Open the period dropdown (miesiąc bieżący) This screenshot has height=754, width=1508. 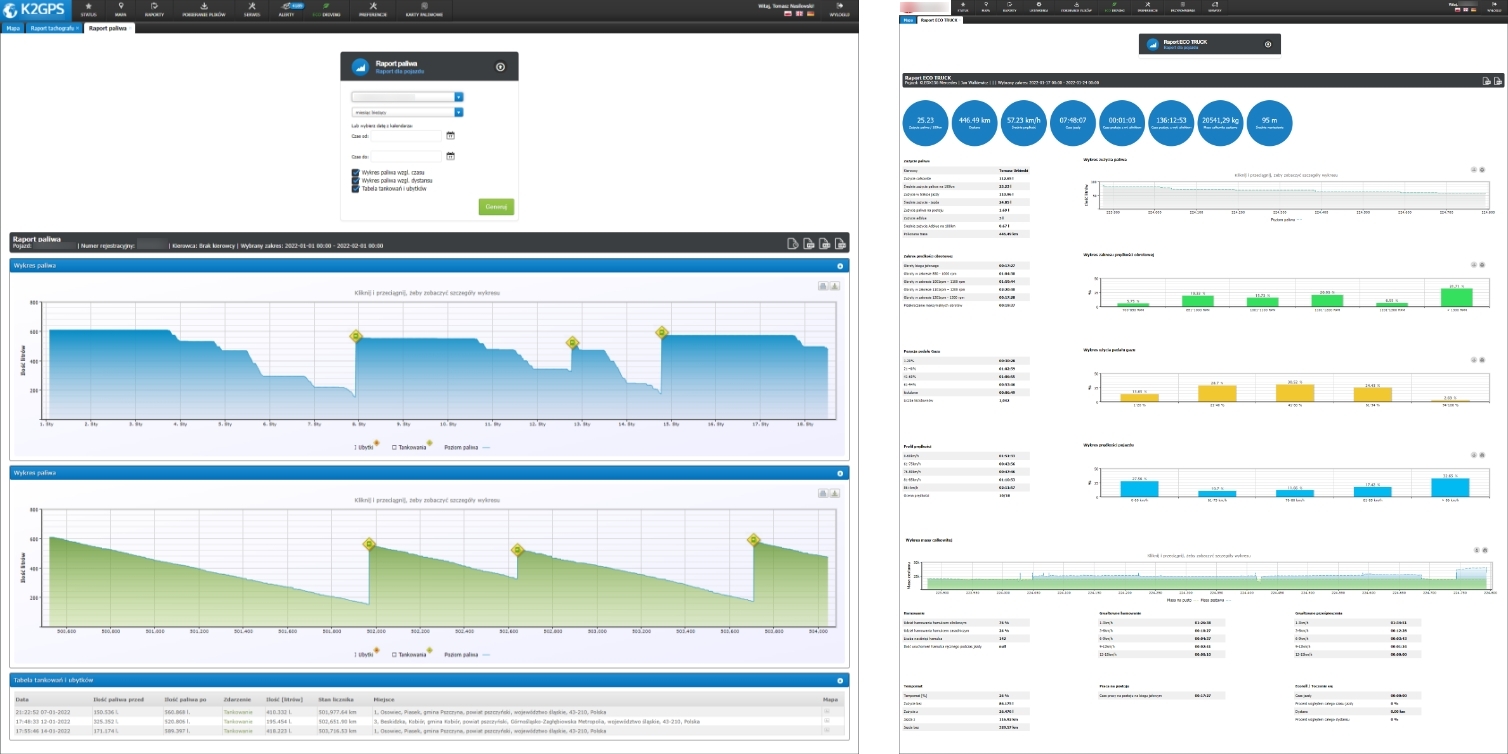[x=407, y=113]
